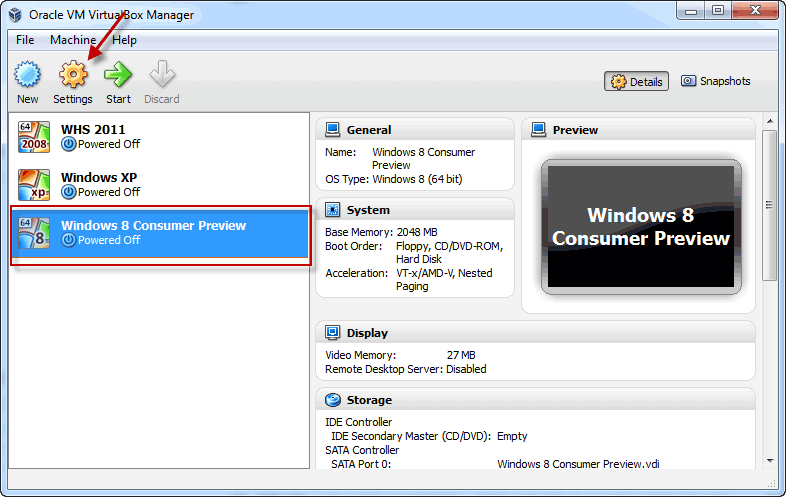Image resolution: width=786 pixels, height=497 pixels.
Task: Click the details pane scrollbar down arrow
Action: pos(770,460)
